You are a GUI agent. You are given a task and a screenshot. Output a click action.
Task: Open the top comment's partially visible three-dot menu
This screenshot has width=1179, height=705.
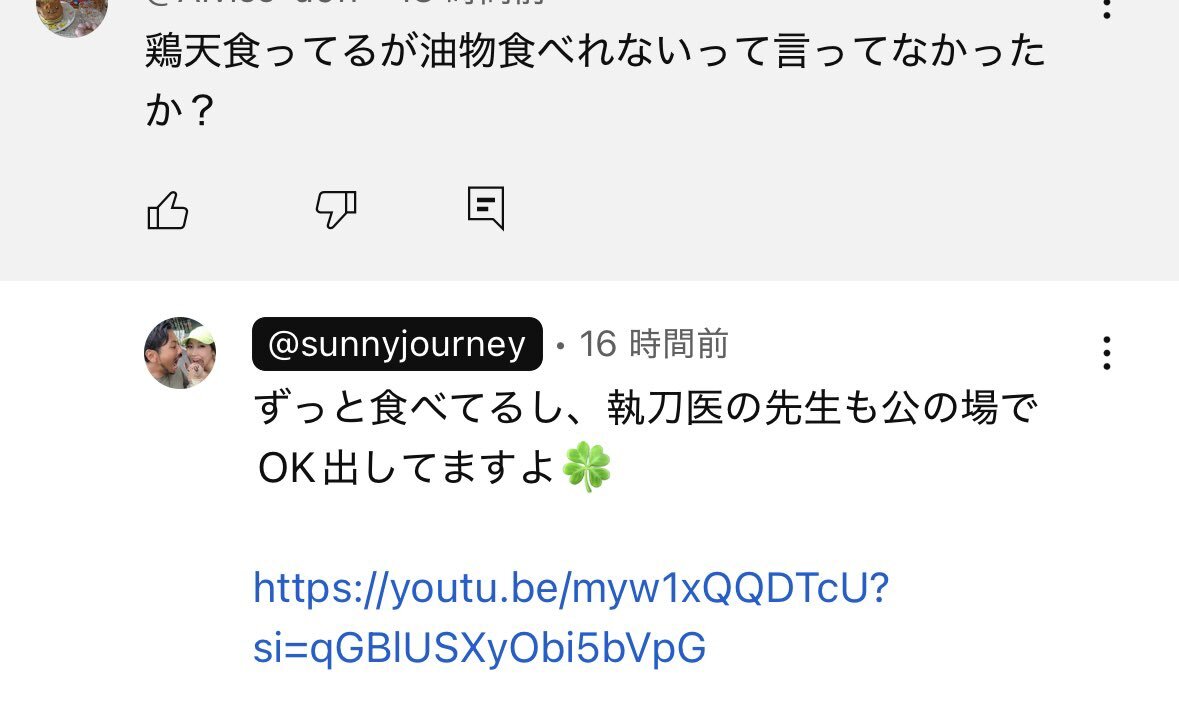[x=1106, y=8]
